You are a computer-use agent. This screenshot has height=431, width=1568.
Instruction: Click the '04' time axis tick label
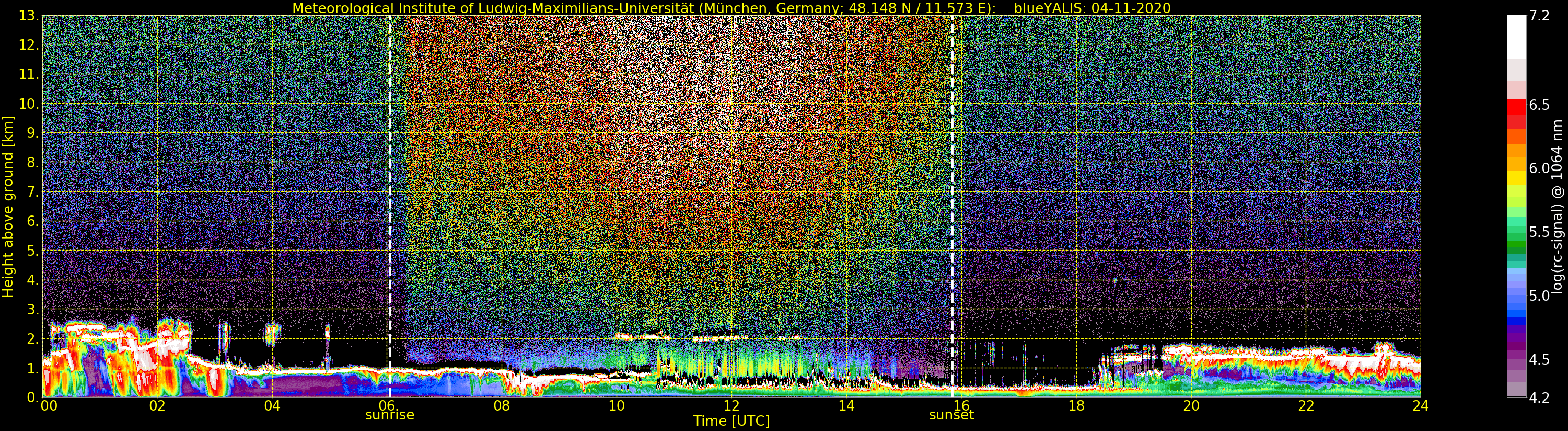click(x=272, y=405)
